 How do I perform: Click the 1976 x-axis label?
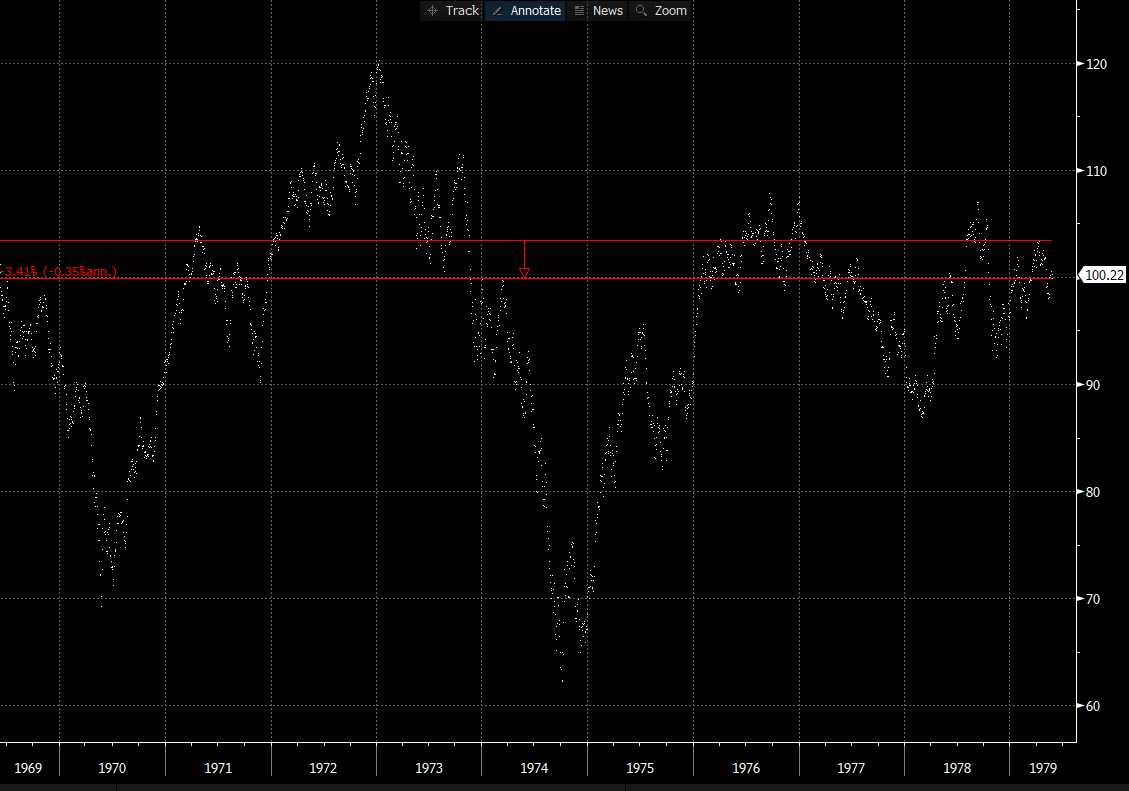pos(746,768)
